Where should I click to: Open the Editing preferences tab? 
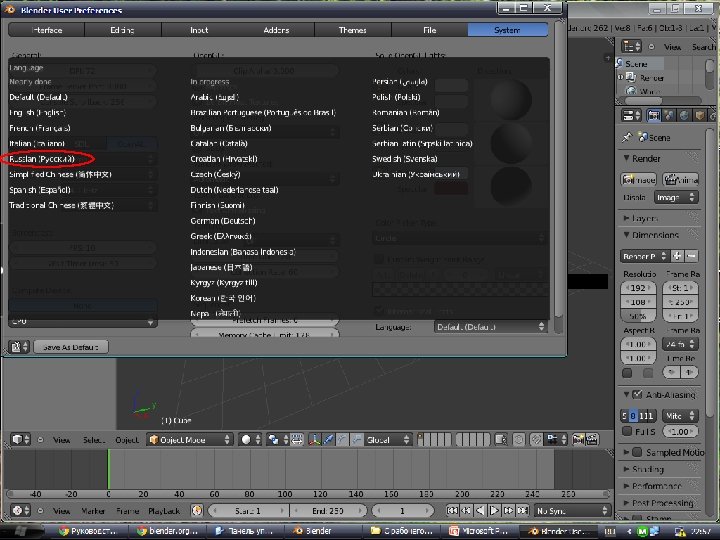tap(123, 30)
